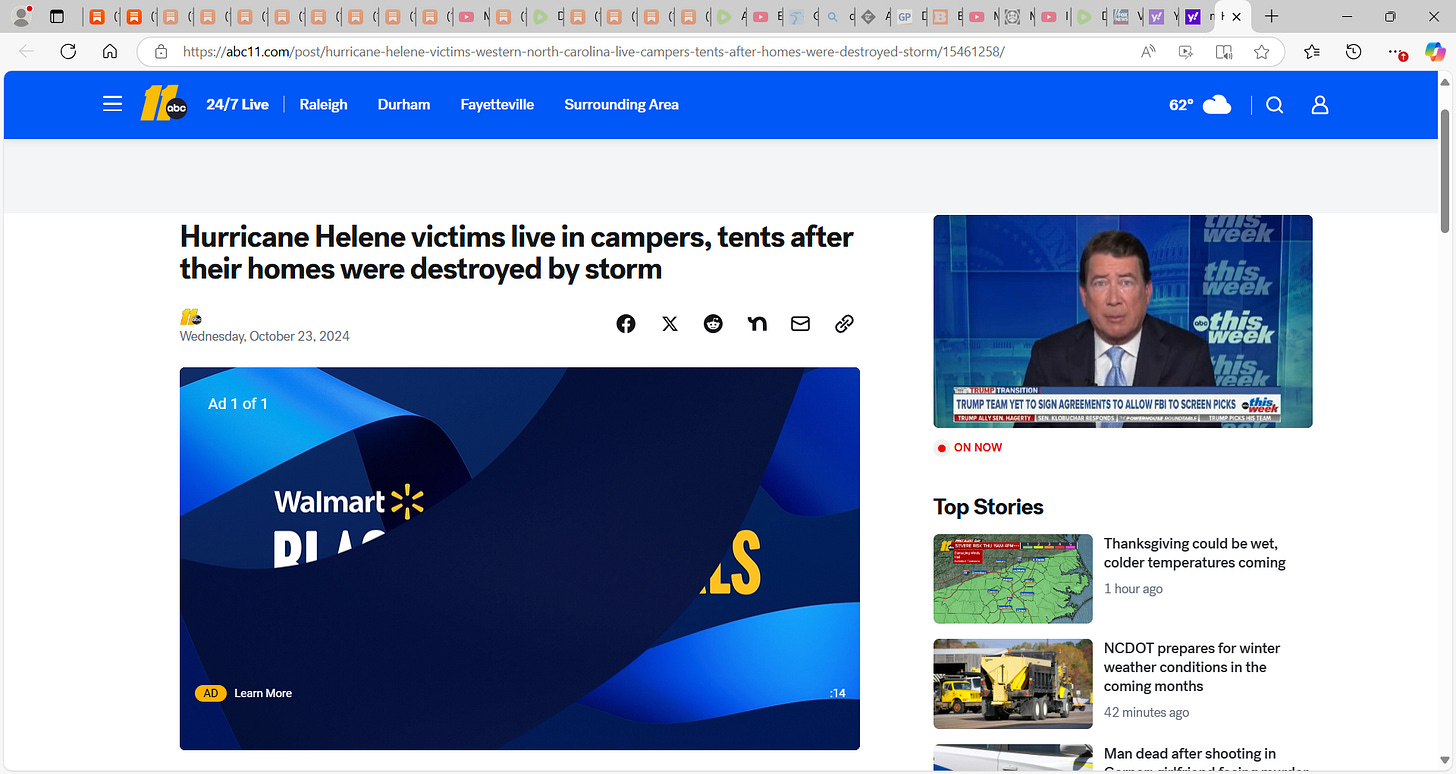Click the '1 hour ago' timestamp

[1133, 589]
